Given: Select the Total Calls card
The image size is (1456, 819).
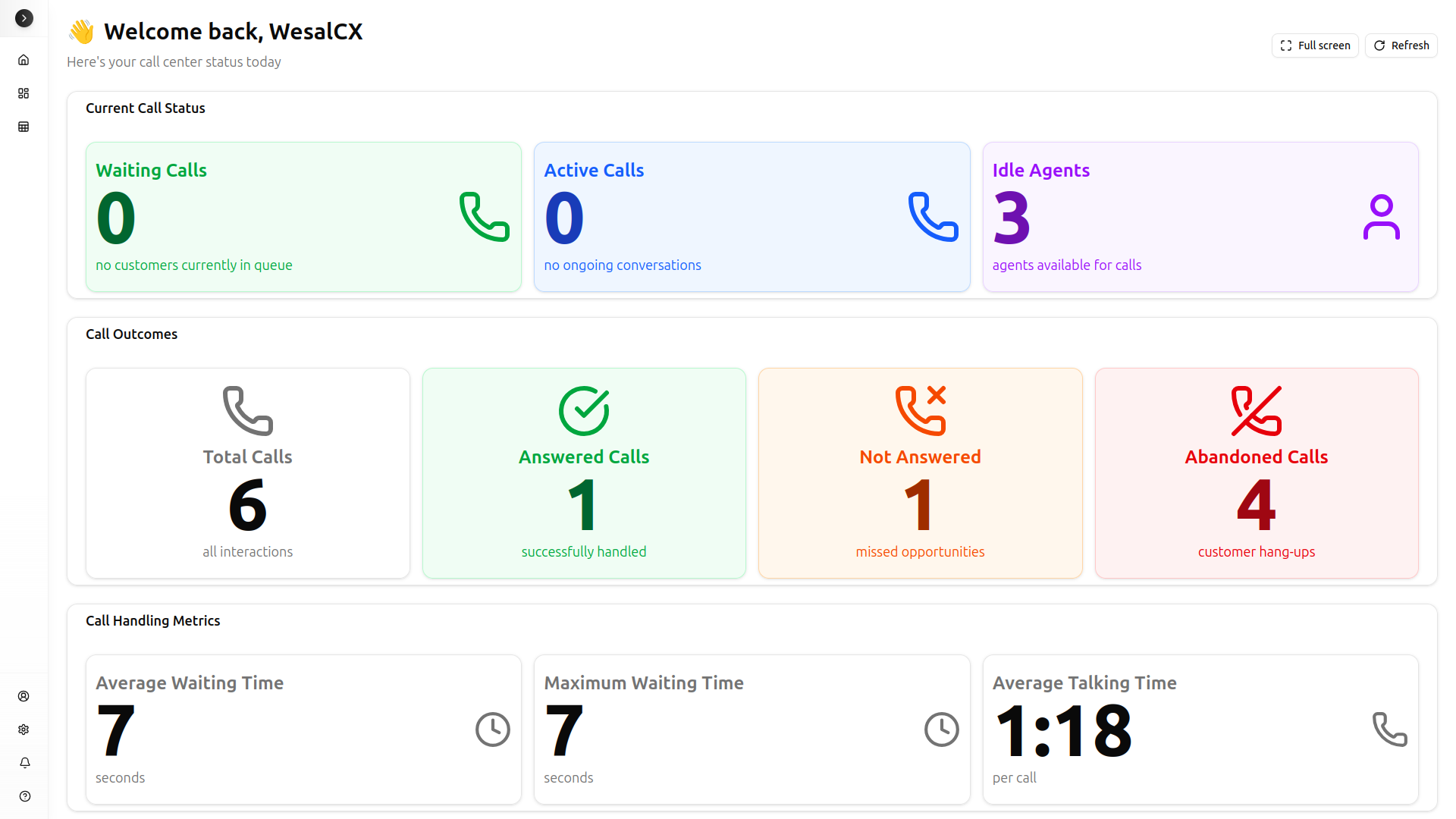Looking at the screenshot, I should coord(247,473).
